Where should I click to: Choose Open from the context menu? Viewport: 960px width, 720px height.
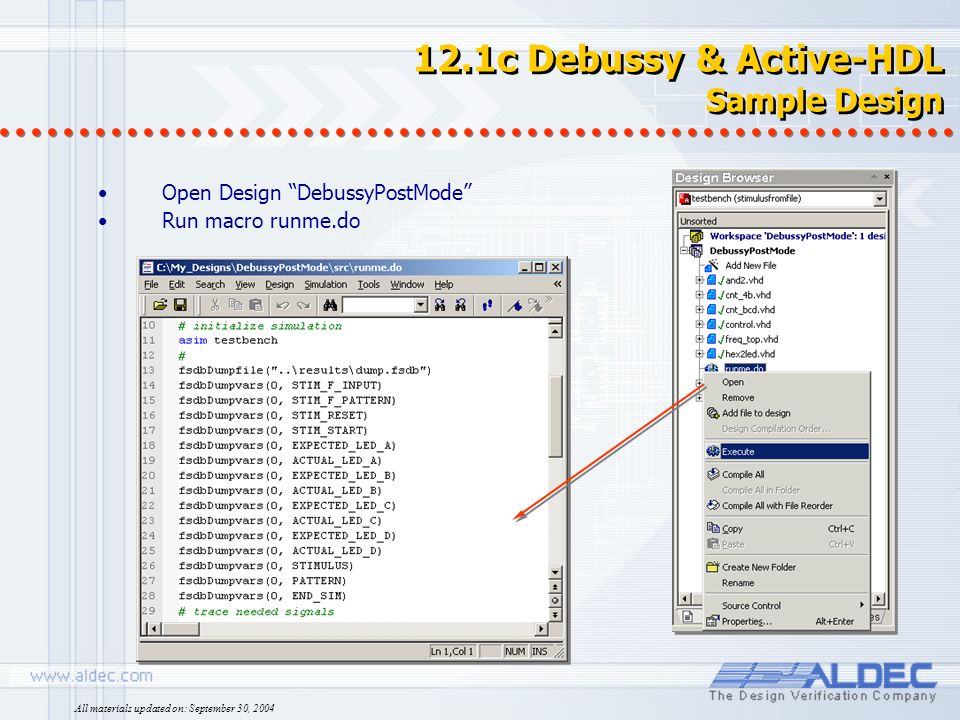(x=787, y=381)
